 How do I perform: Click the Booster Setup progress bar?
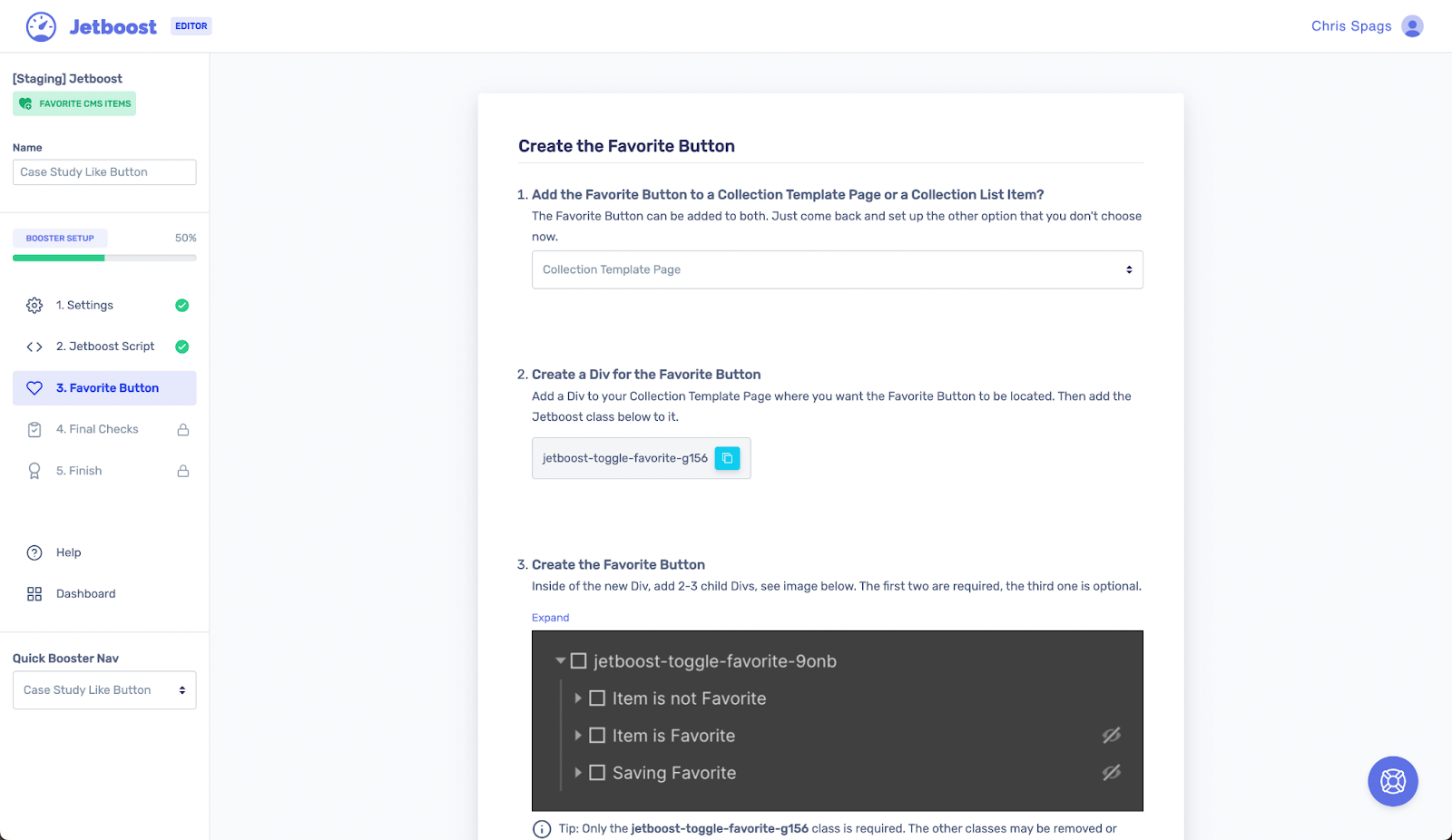[104, 258]
